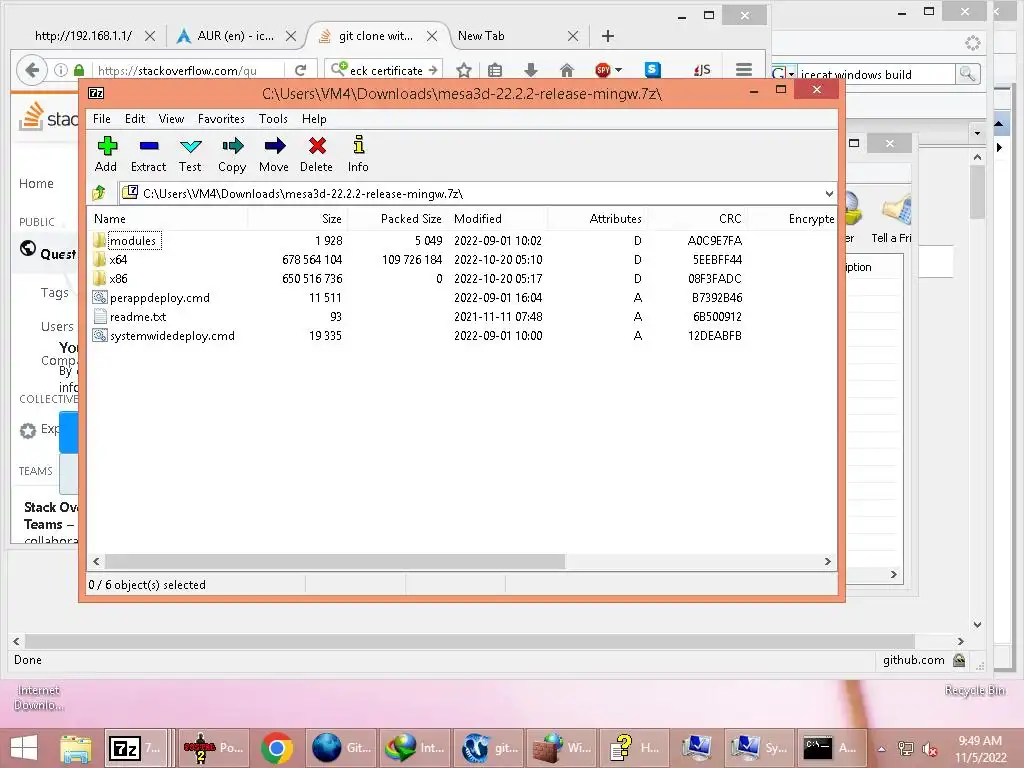Click the 7-Zip horizontal scrollbar thumb
The width and height of the screenshot is (1024, 768).
(x=335, y=561)
